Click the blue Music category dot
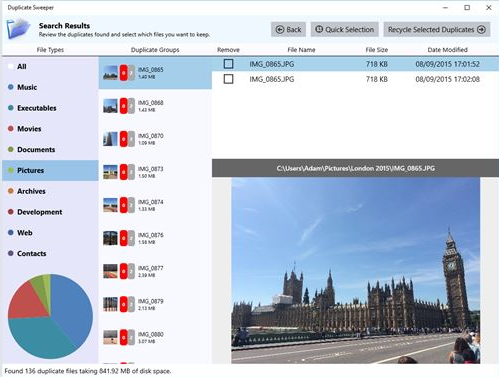The width and height of the screenshot is (499, 377). [11, 87]
